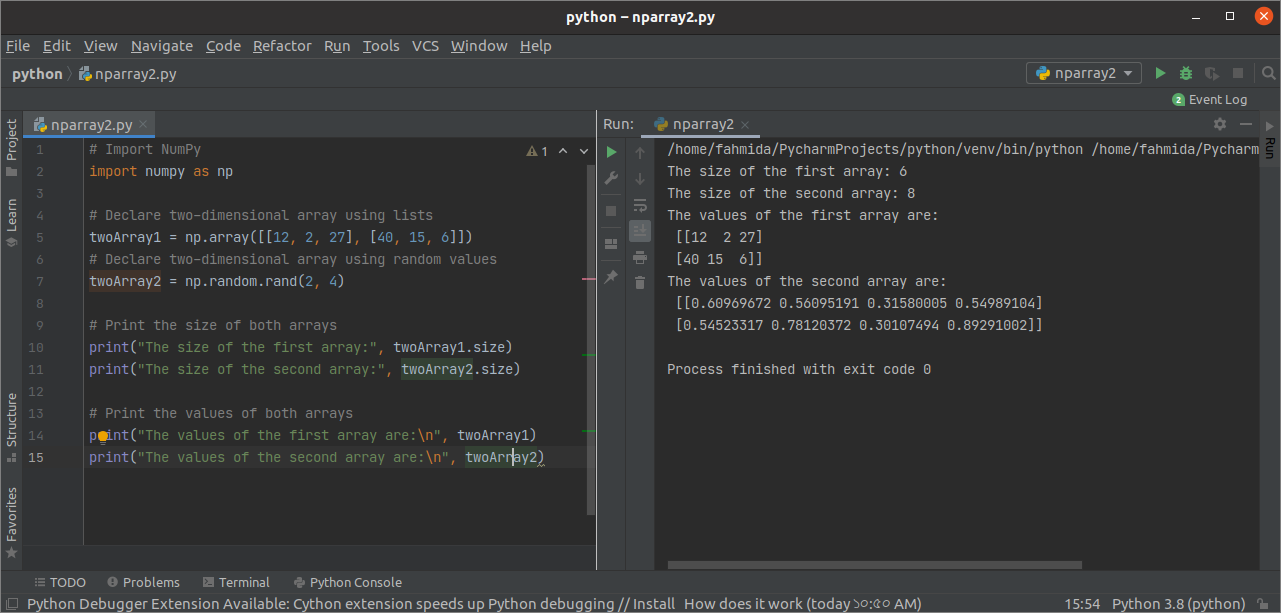Switch to the nparray2.py editor tab

click(89, 125)
